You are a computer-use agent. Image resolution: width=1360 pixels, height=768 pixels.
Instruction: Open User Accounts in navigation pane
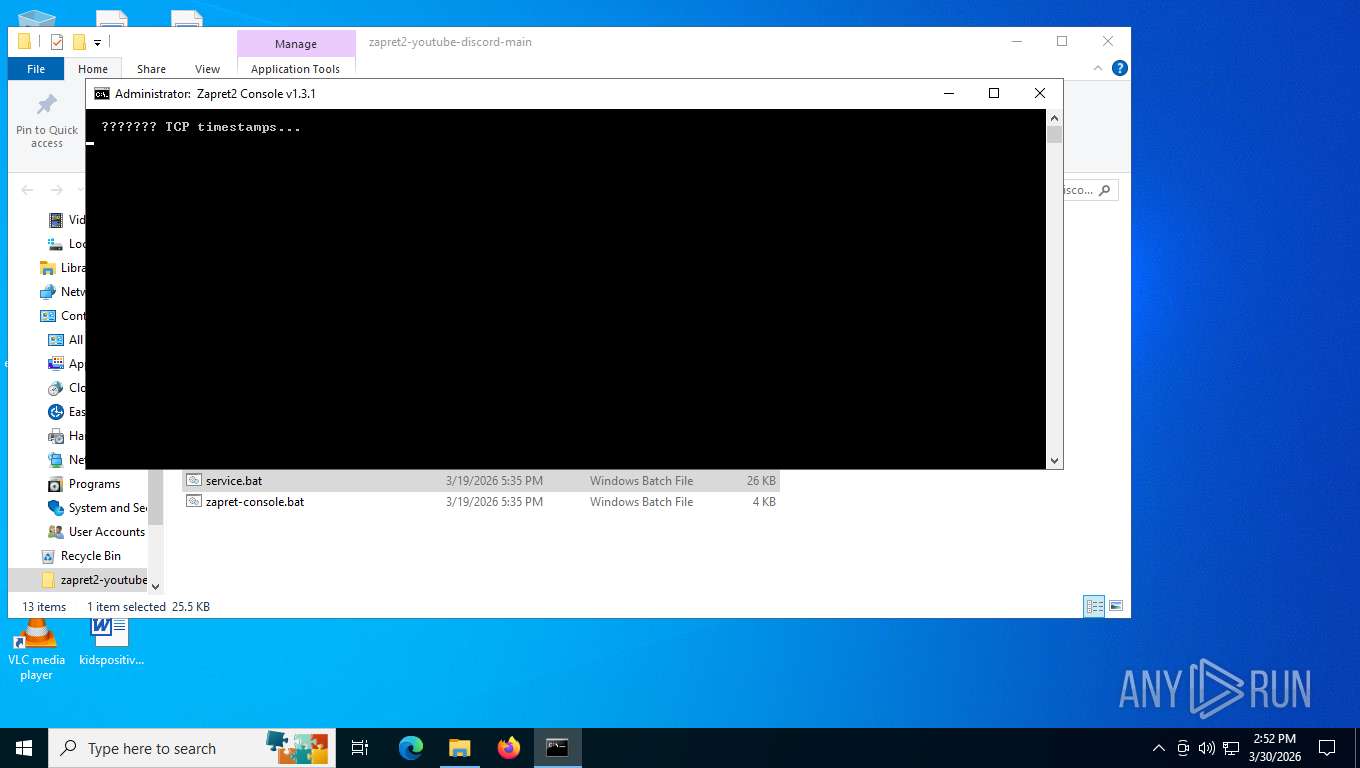point(107,532)
